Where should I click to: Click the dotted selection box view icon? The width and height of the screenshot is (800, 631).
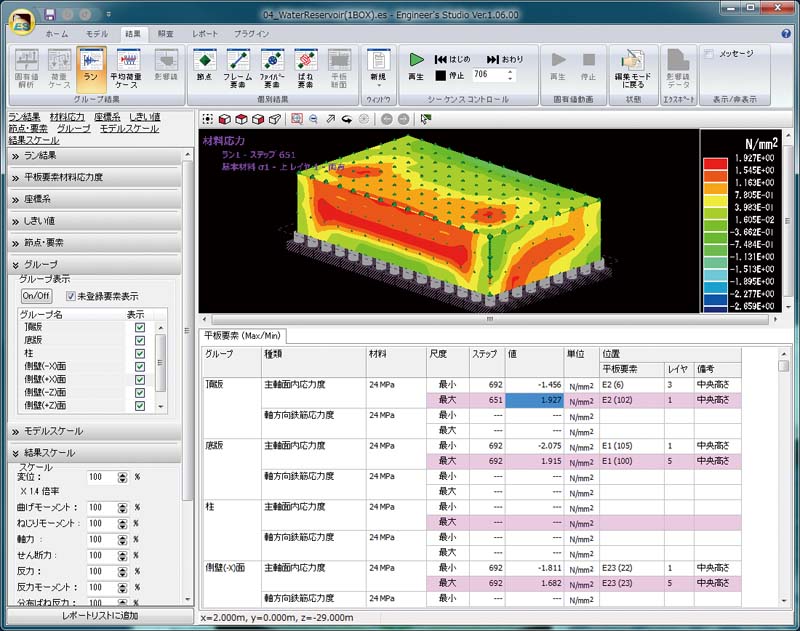click(207, 119)
